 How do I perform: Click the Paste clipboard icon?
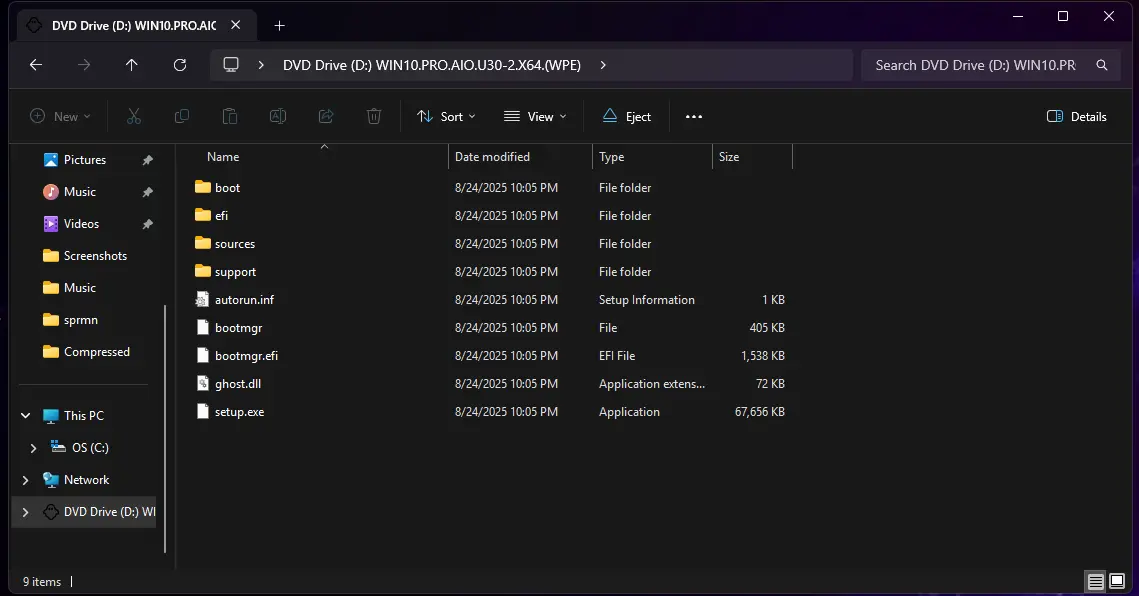[x=230, y=116]
